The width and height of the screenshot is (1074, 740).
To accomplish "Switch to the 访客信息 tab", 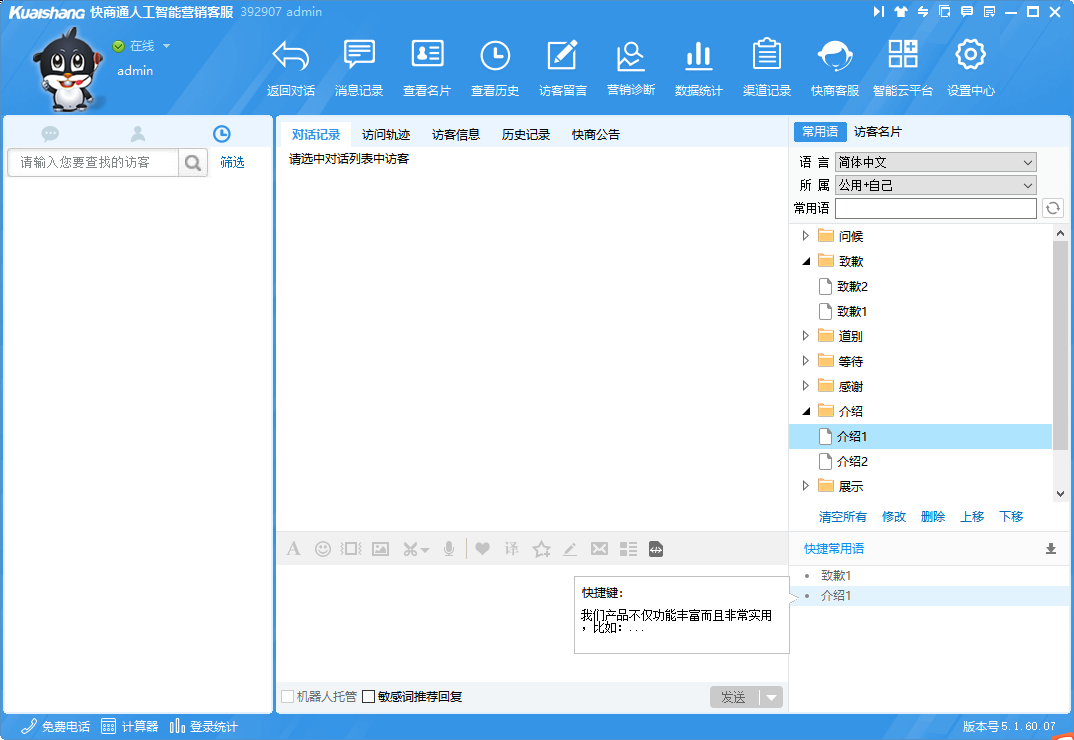I will tap(456, 132).
